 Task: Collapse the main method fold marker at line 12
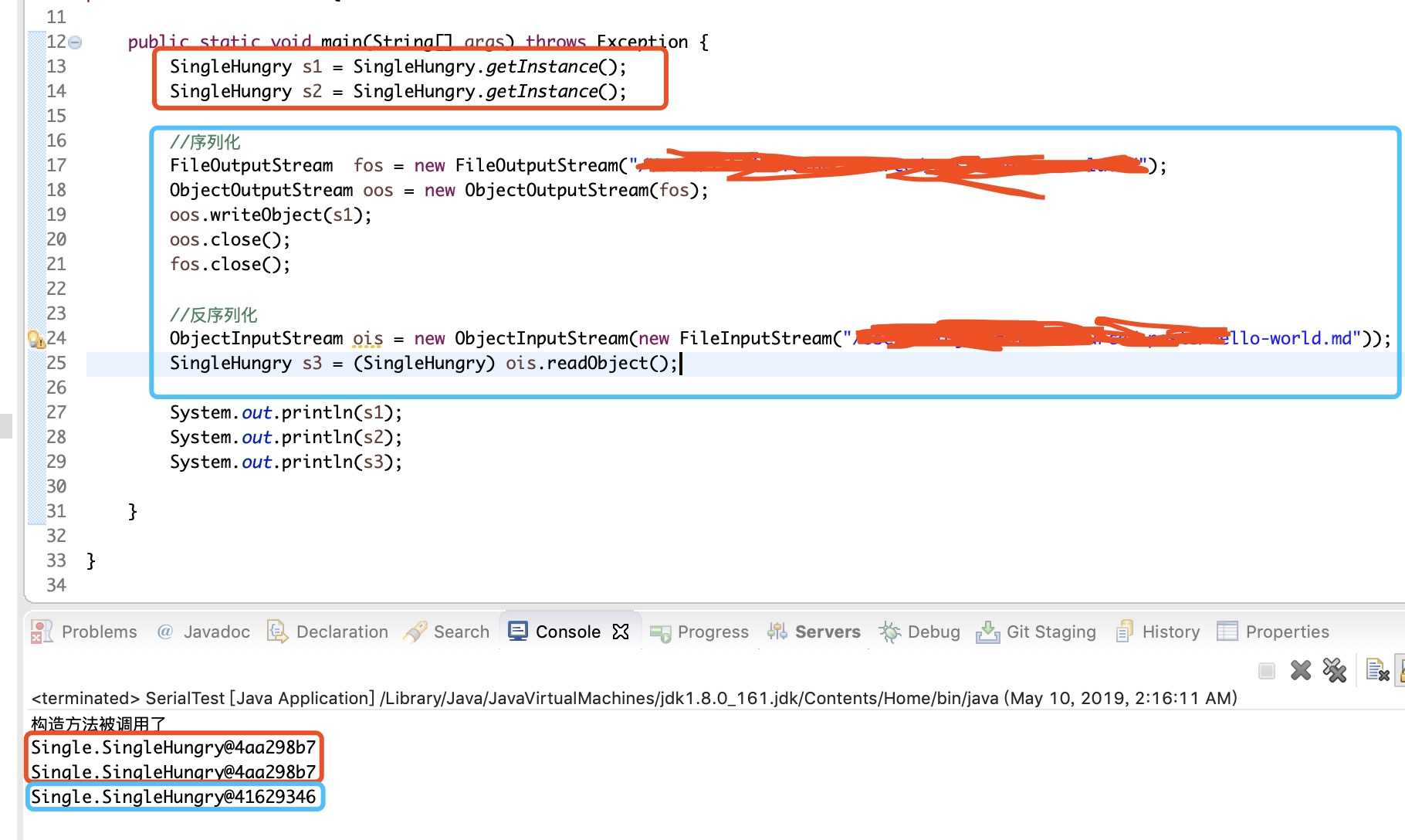pyautogui.click(x=75, y=42)
